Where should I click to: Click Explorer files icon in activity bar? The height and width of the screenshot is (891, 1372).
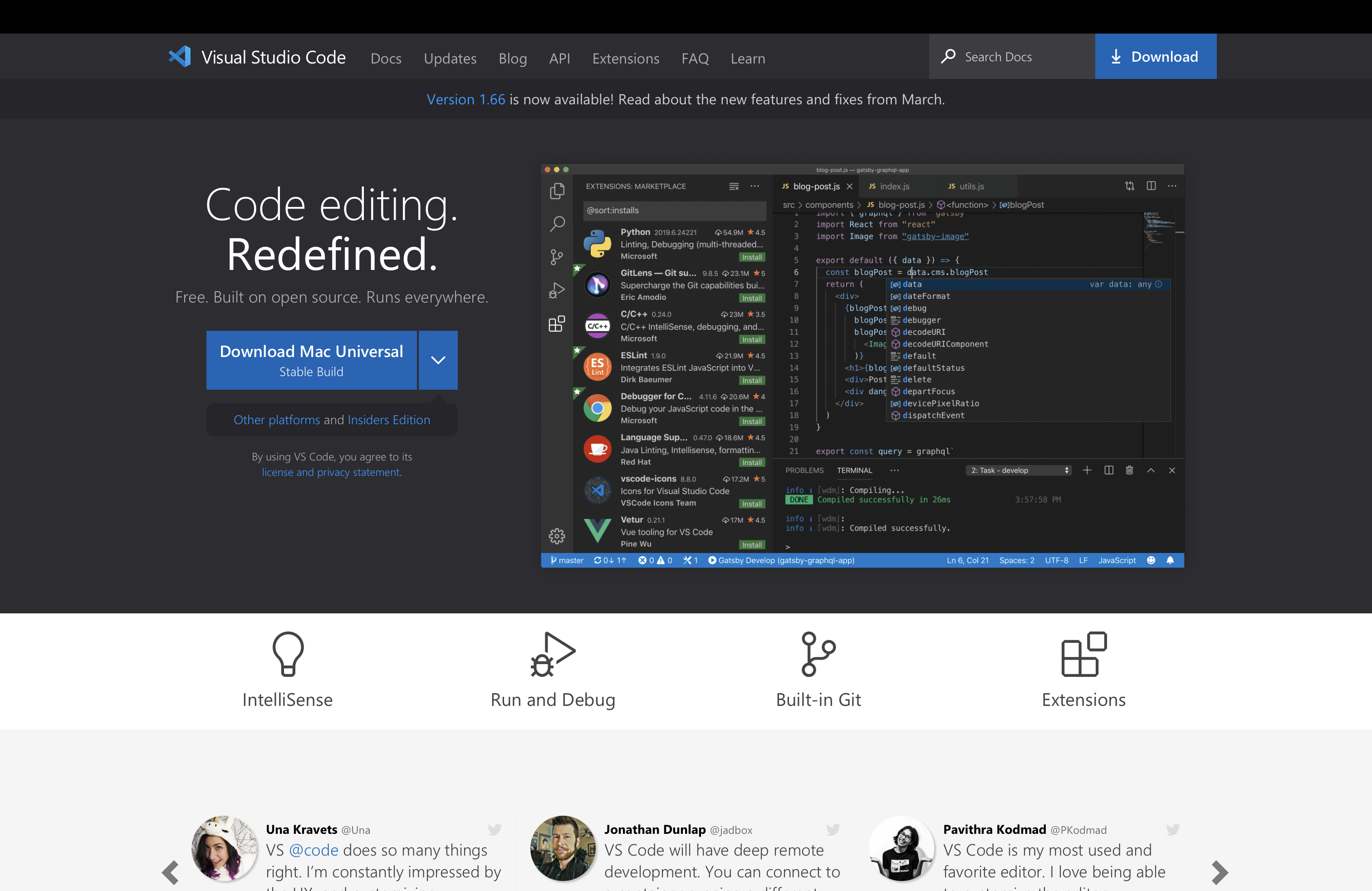tap(557, 191)
